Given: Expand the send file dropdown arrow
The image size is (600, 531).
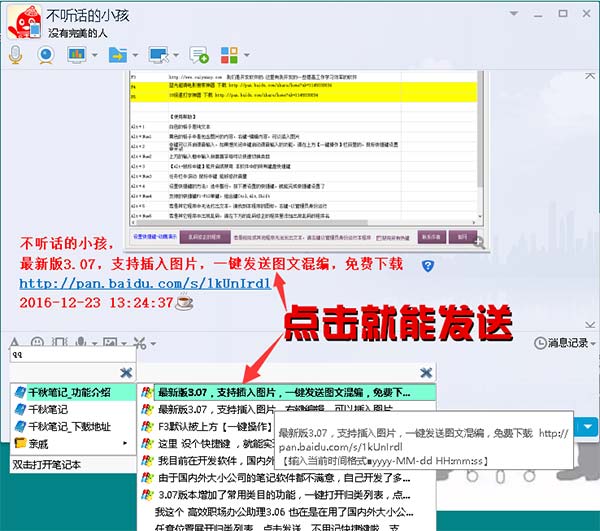Looking at the screenshot, I should click(x=135, y=55).
